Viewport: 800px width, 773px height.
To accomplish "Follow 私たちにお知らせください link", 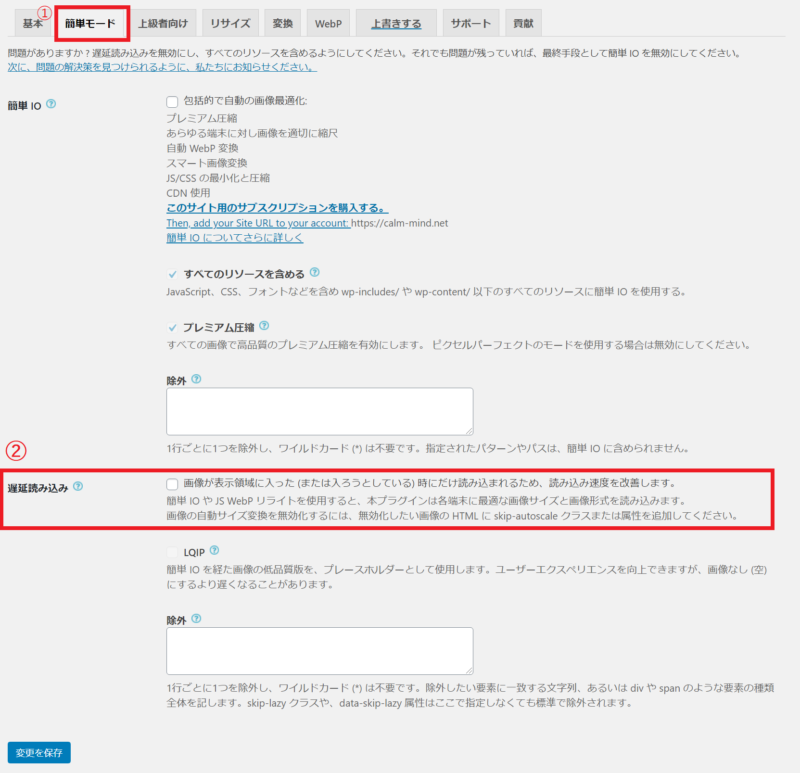I will [x=162, y=67].
